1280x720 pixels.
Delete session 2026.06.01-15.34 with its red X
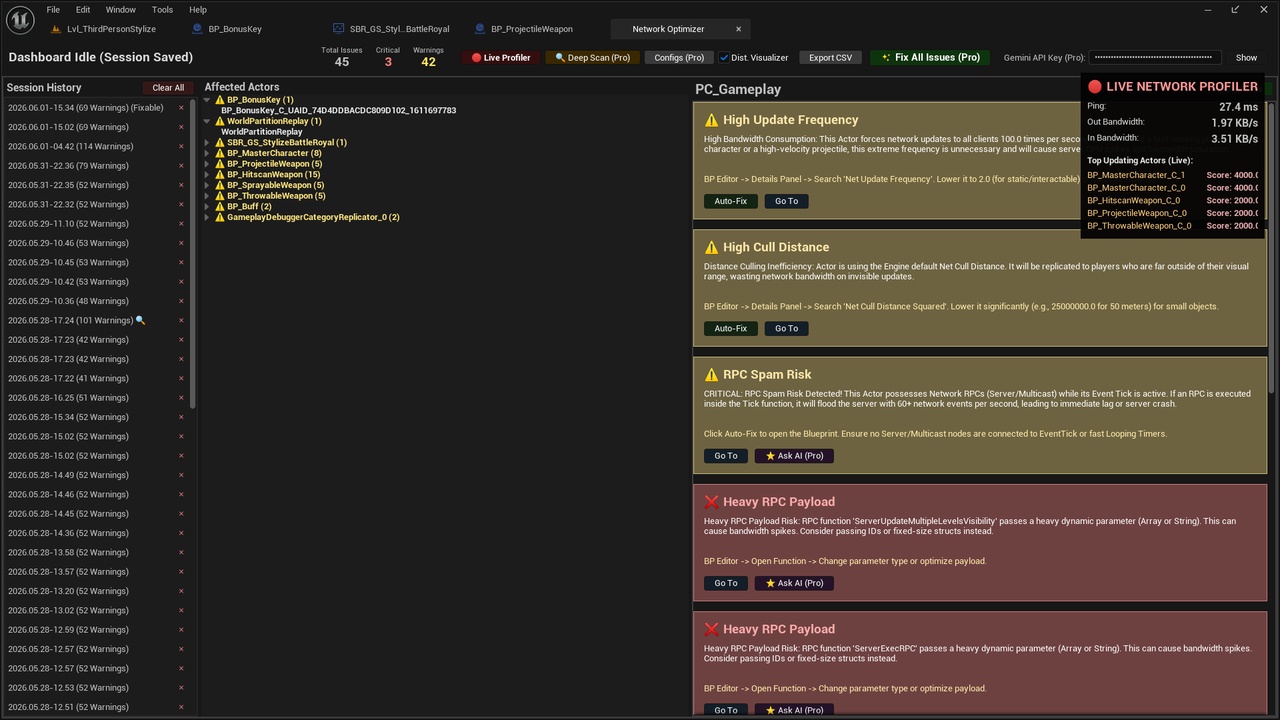coord(181,108)
